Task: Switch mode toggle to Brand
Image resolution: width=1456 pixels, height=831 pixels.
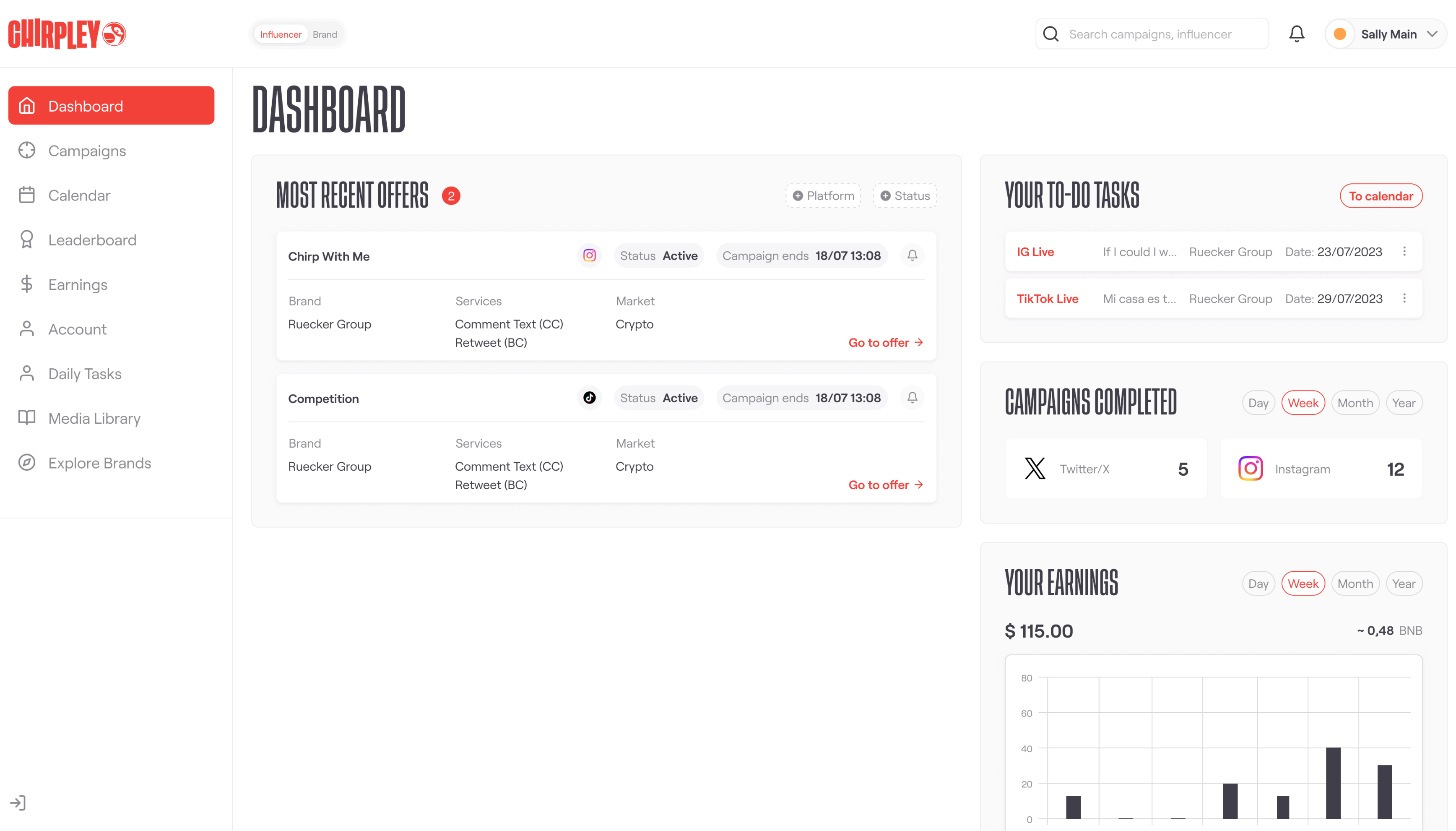Action: click(x=325, y=34)
